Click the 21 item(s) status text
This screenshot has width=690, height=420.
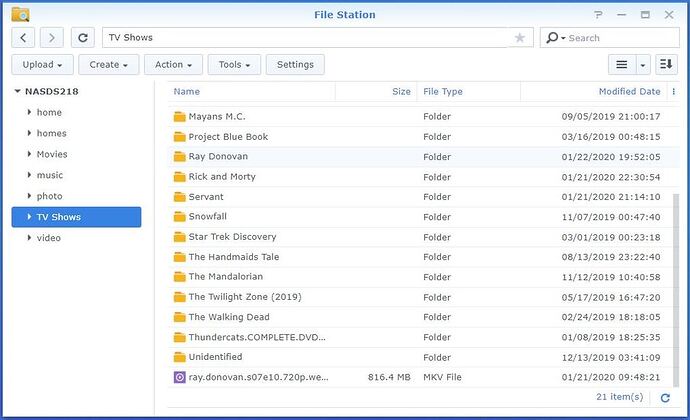[x=620, y=397]
